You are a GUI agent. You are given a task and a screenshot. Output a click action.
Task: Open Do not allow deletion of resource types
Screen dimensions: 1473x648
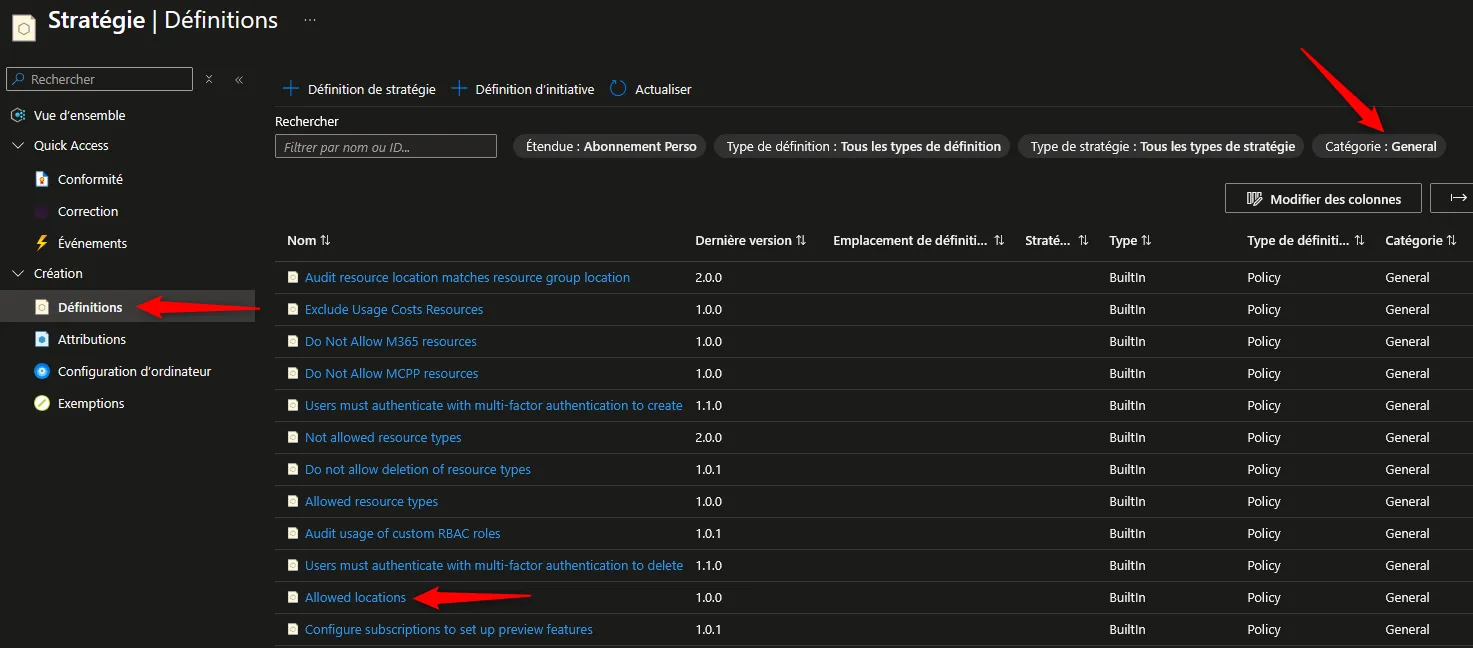(x=418, y=469)
